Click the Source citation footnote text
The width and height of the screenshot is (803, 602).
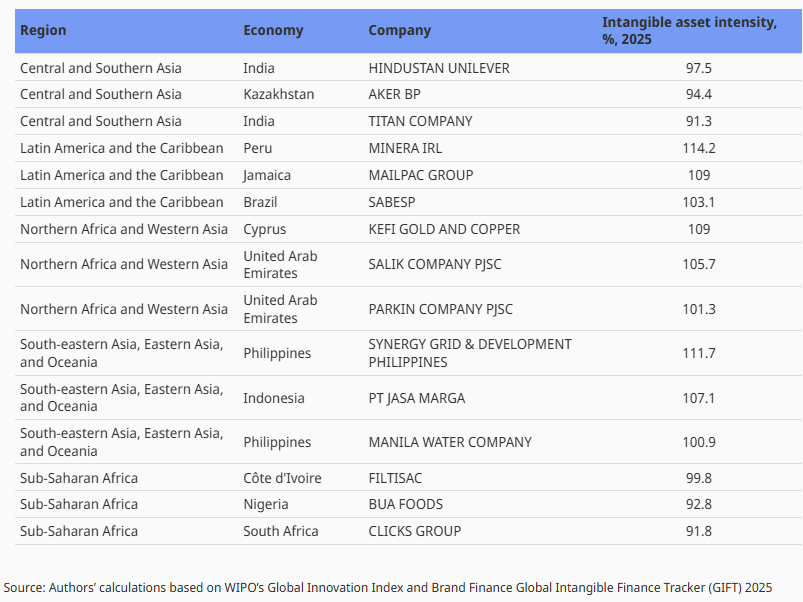coord(388,588)
